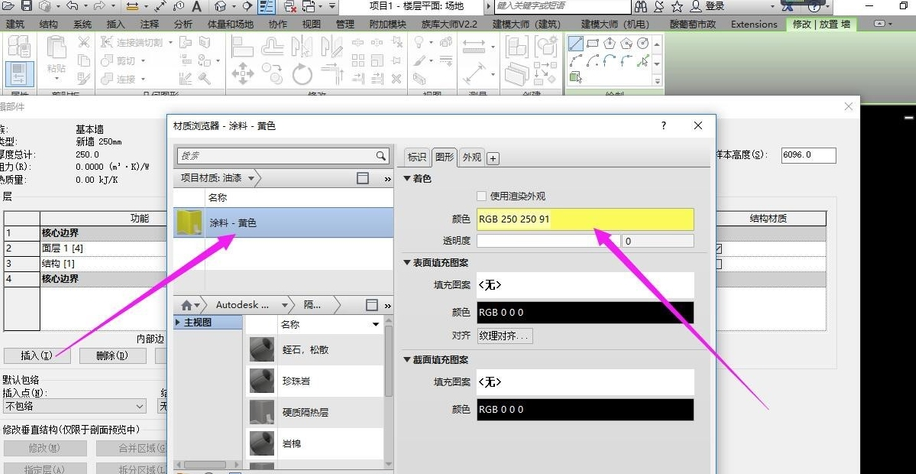Check the 结构 [1] row checkbox
This screenshot has width=916, height=474.
[719, 264]
